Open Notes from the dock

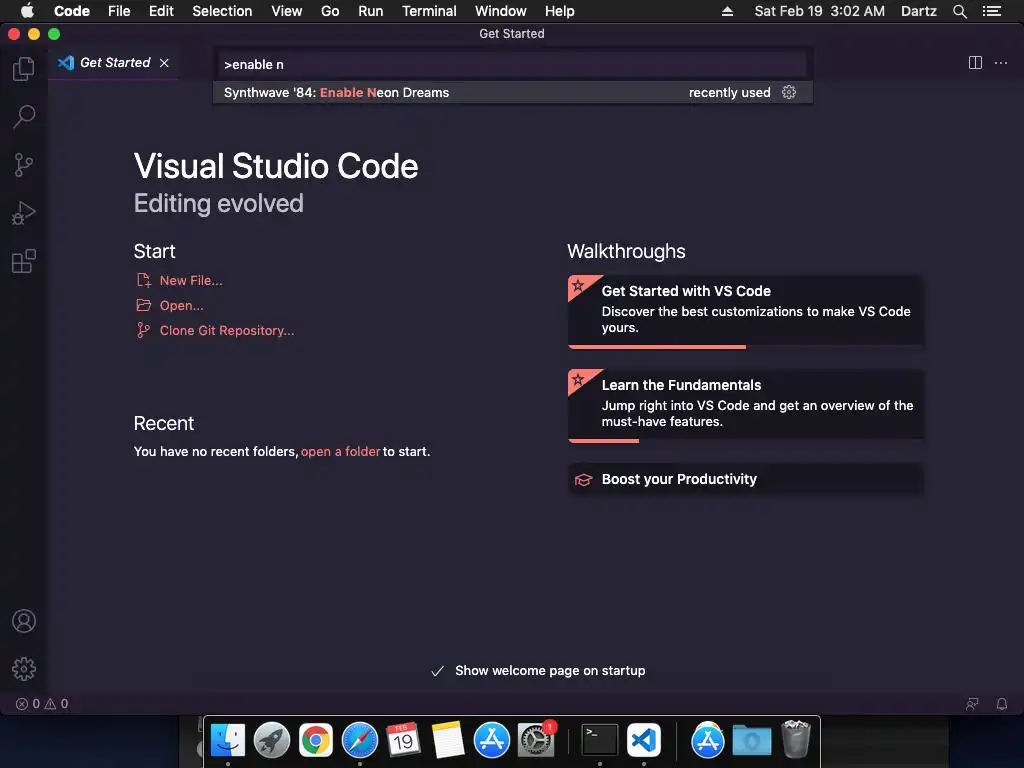[447, 741]
